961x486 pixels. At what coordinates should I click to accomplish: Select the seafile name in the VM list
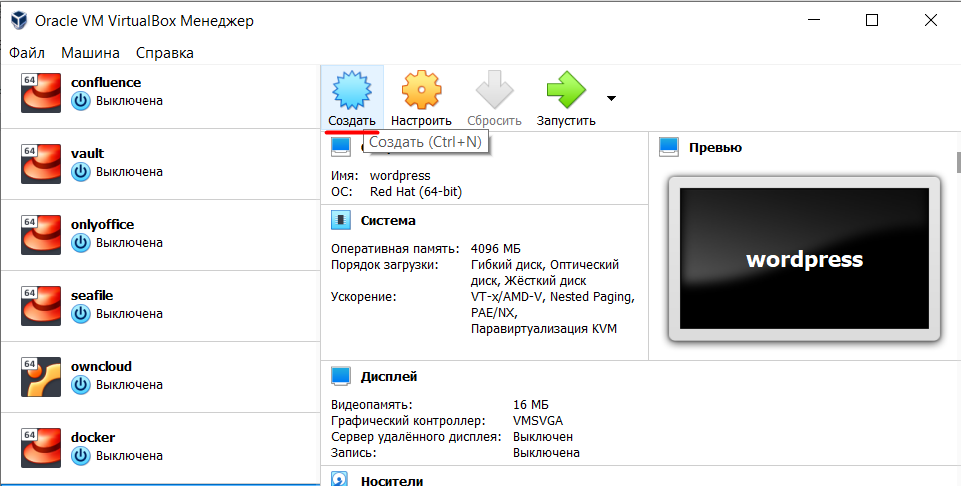point(92,295)
